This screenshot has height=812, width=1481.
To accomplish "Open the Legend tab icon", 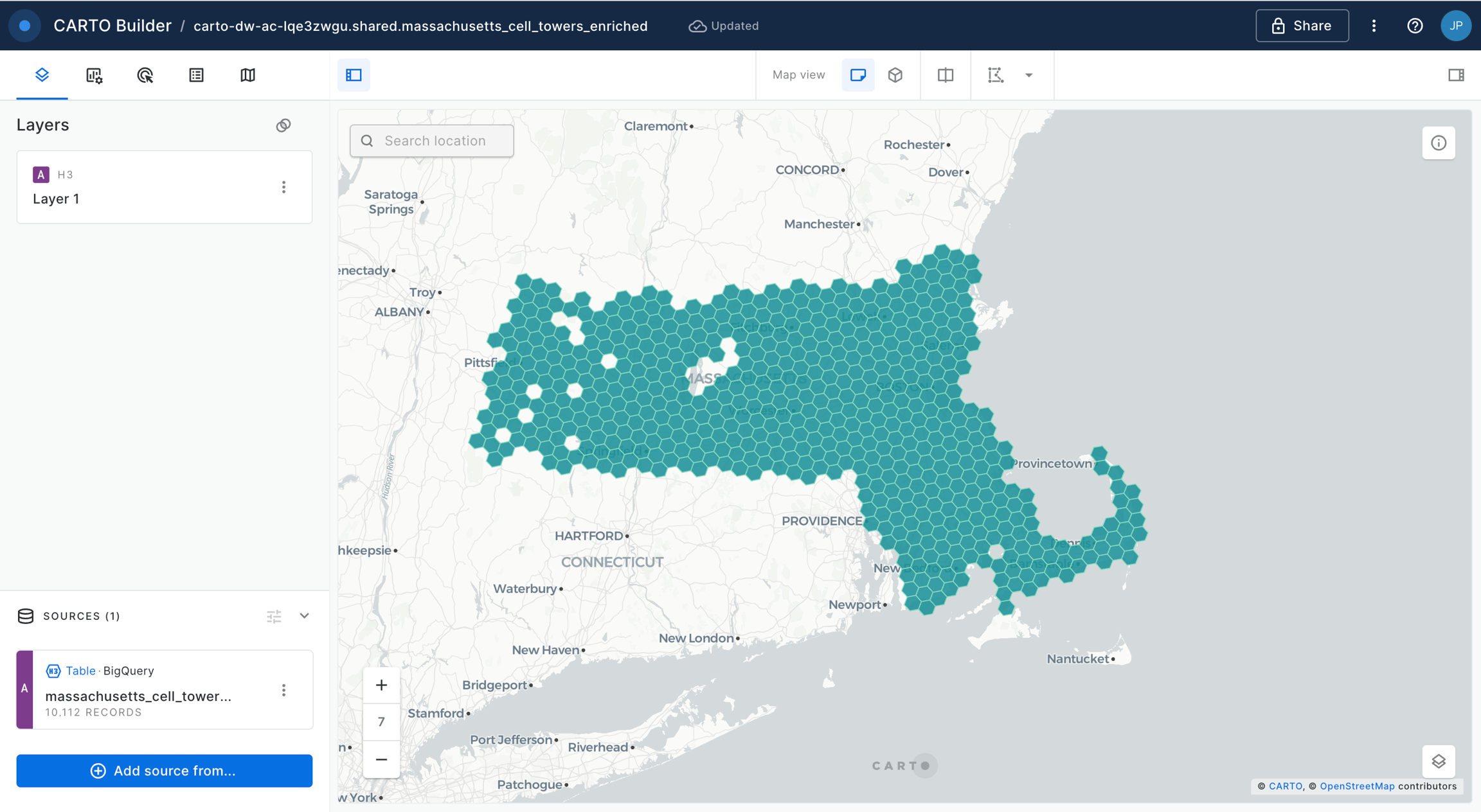I will point(196,75).
